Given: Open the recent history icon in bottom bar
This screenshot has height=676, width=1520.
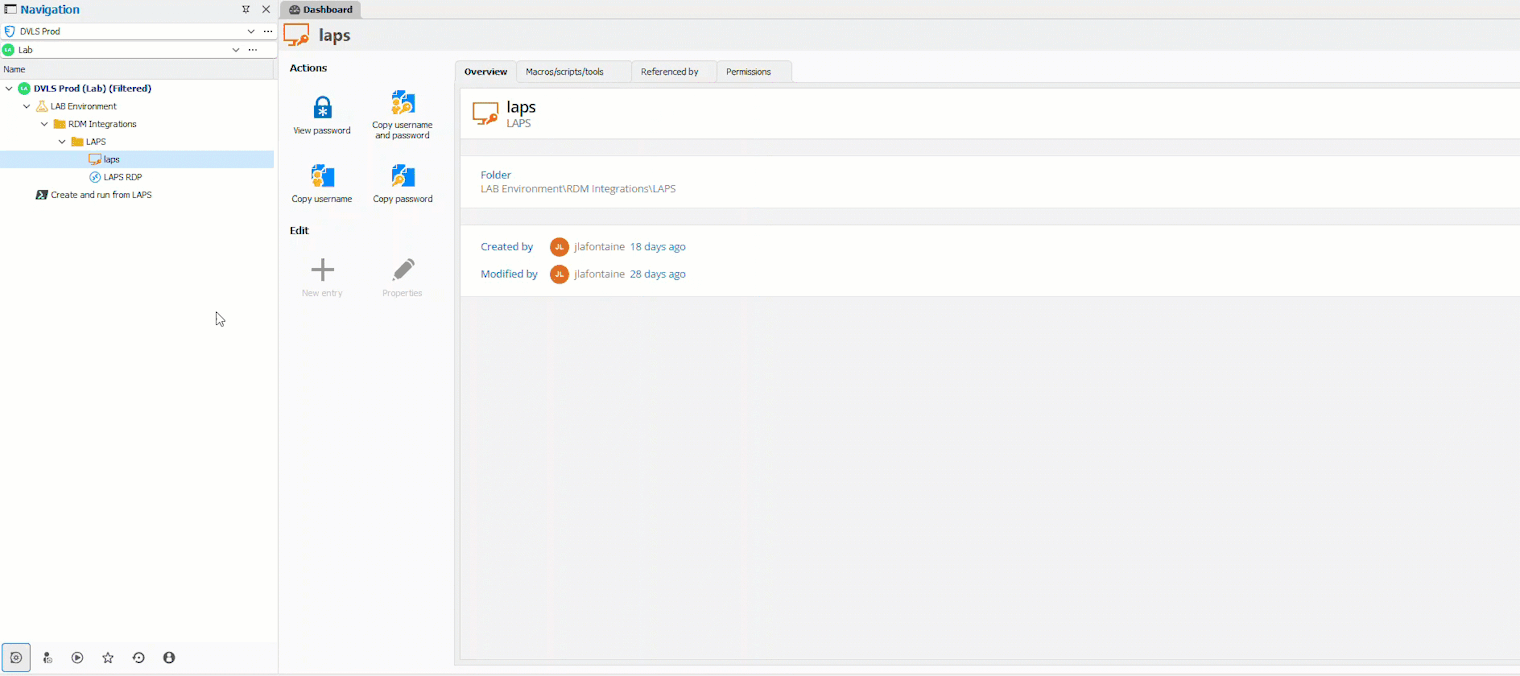Looking at the screenshot, I should click(139, 658).
